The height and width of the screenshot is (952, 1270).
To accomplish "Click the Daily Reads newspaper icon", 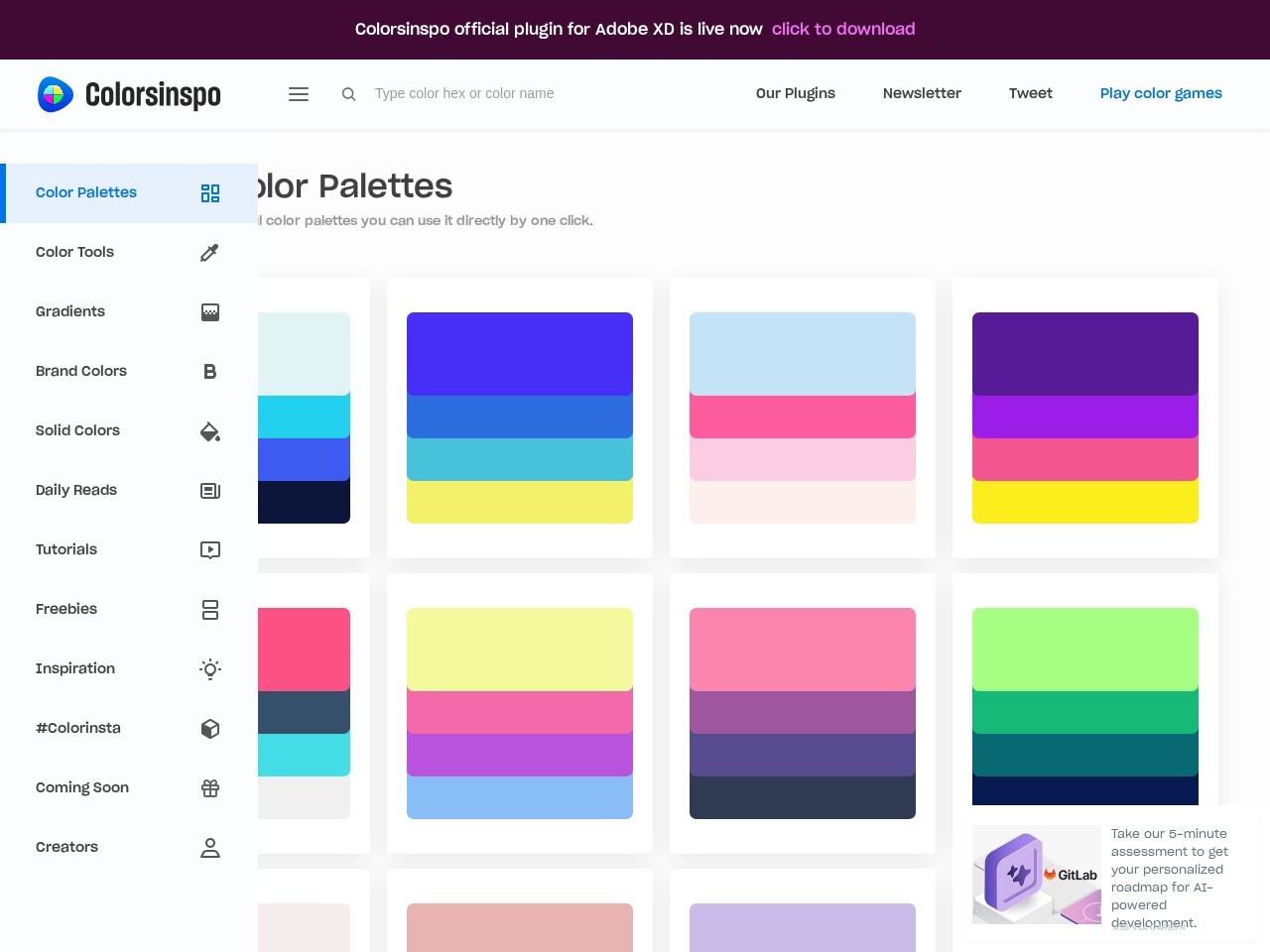I will click(x=210, y=491).
